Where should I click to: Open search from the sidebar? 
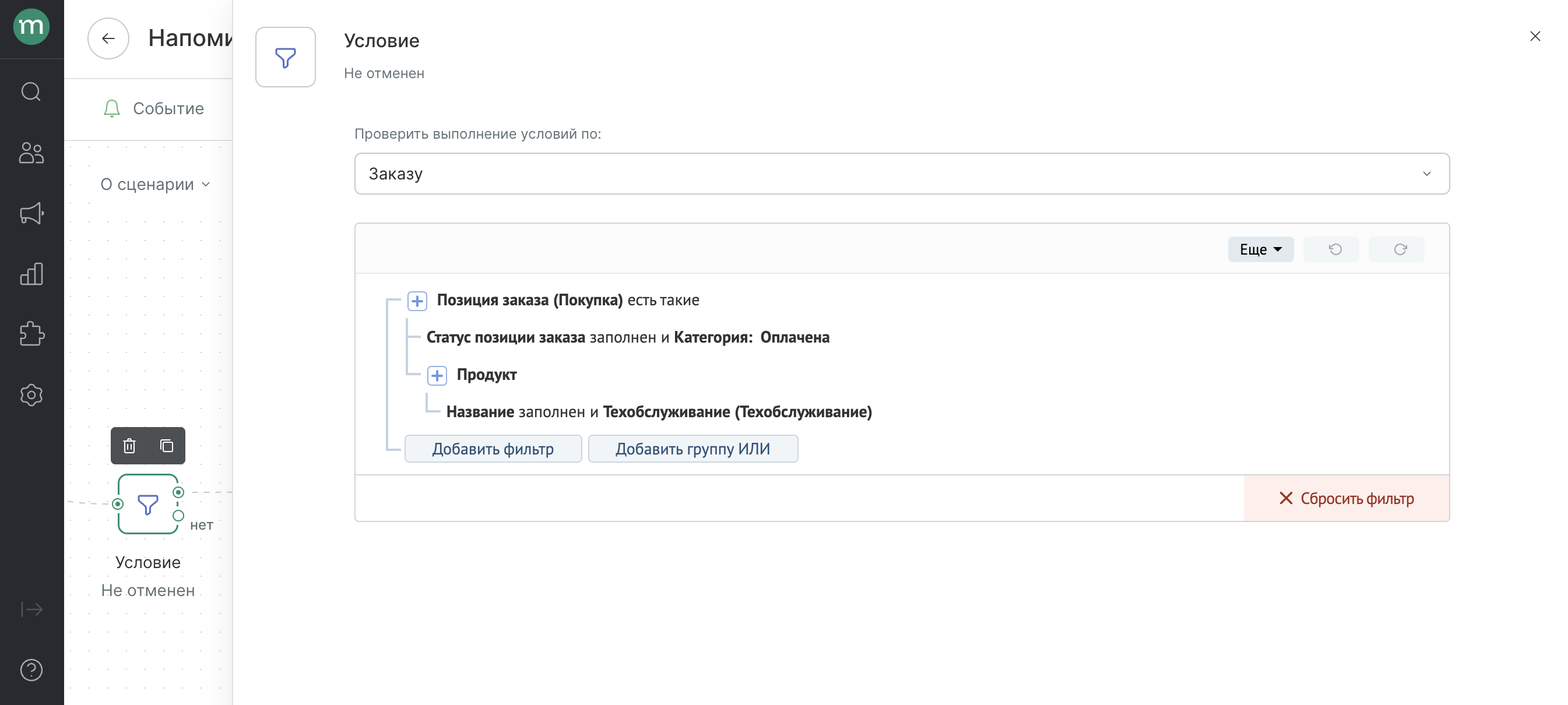point(31,92)
